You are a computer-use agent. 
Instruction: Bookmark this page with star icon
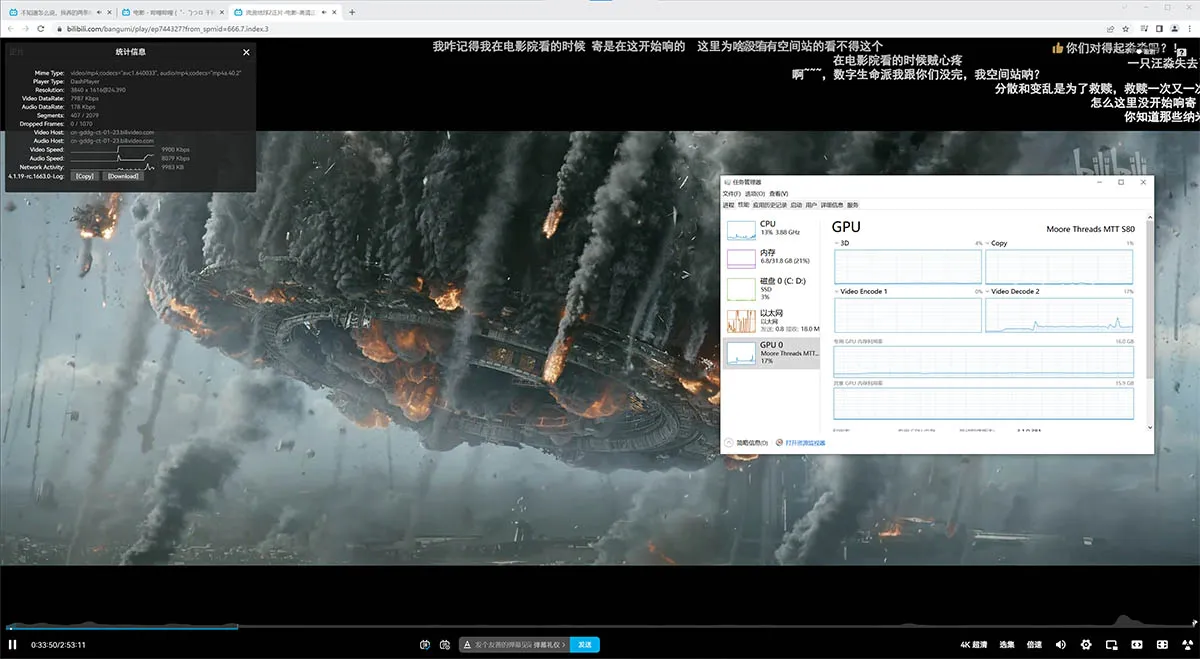click(1126, 29)
